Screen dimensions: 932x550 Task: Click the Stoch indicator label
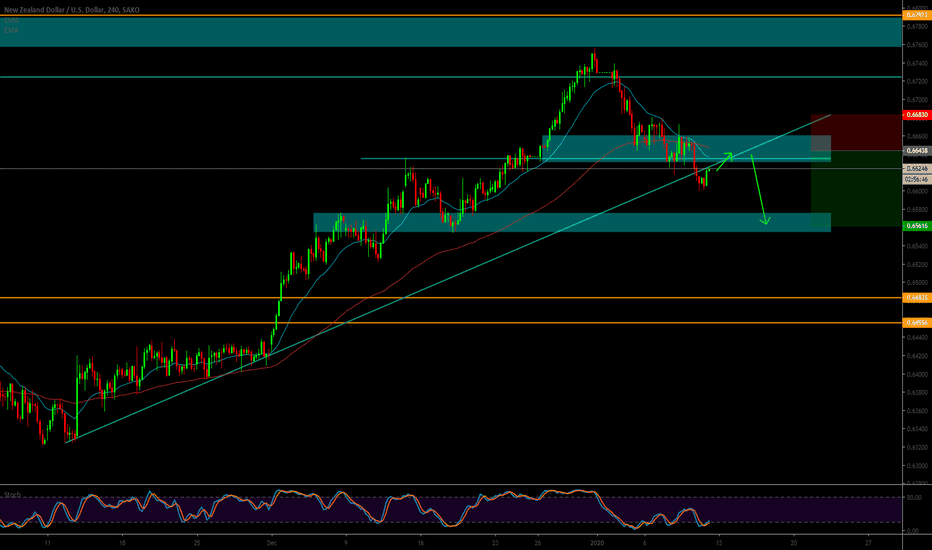pyautogui.click(x=13, y=494)
